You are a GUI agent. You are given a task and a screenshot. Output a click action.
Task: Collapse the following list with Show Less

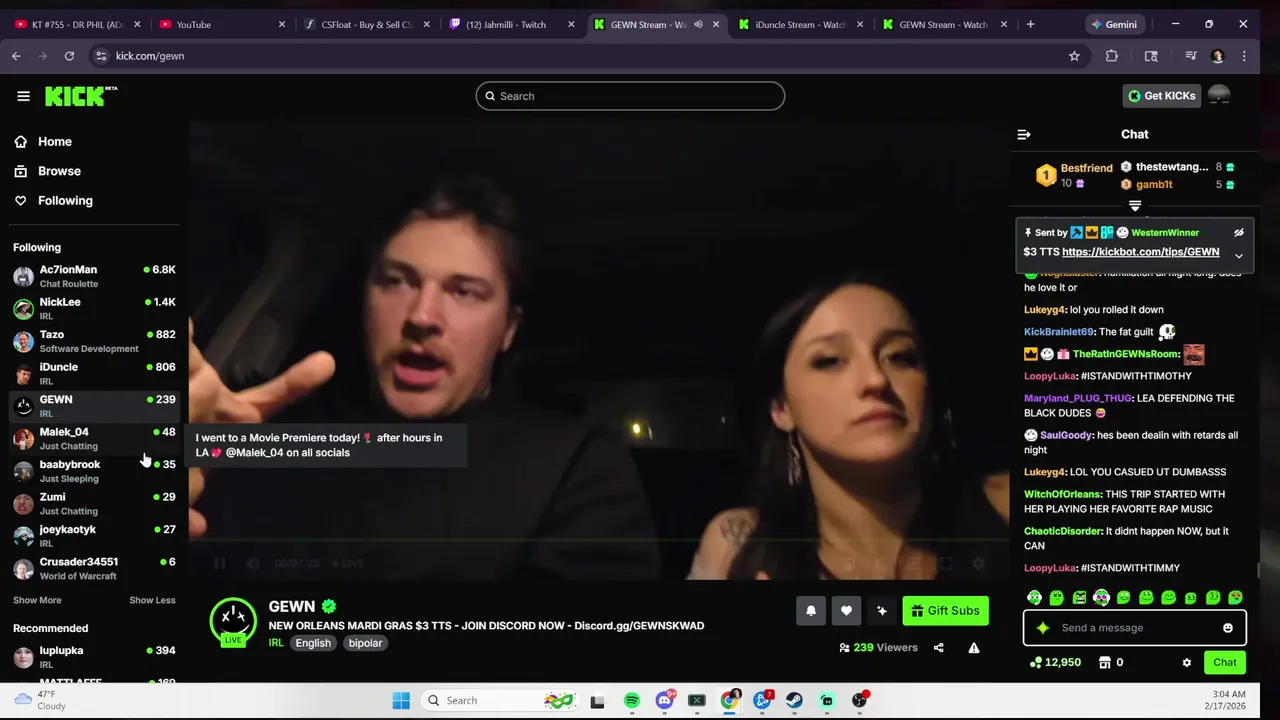[x=152, y=600]
